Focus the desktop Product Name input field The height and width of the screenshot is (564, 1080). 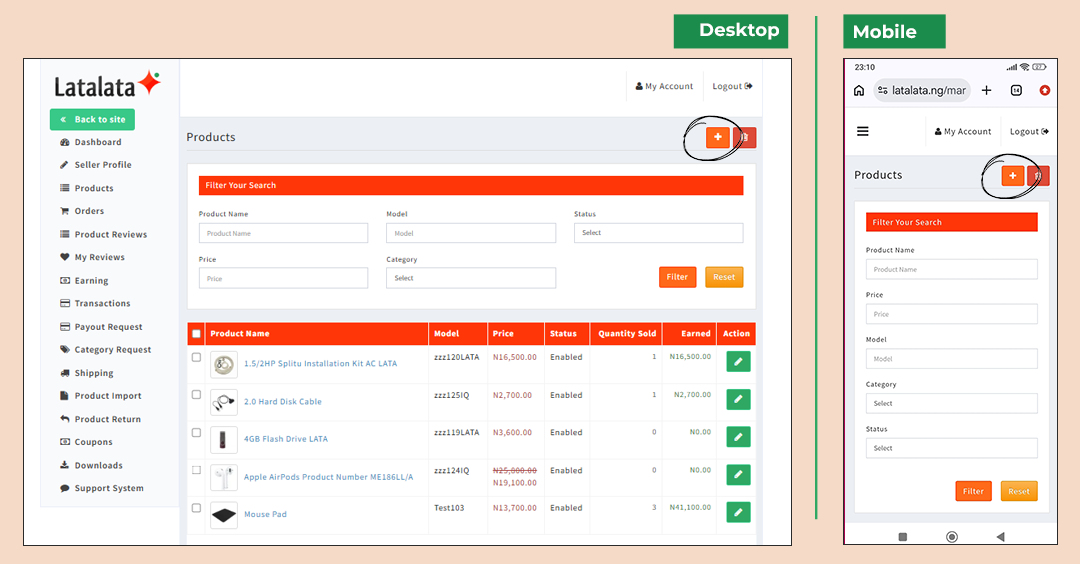coord(283,233)
